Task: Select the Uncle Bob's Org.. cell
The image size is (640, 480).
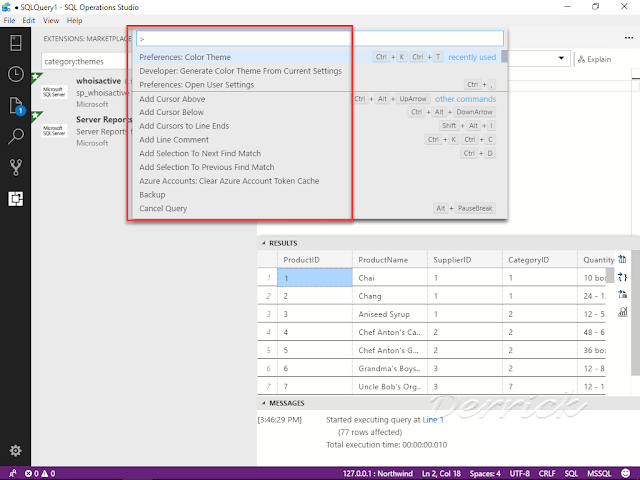Action: click(390, 386)
